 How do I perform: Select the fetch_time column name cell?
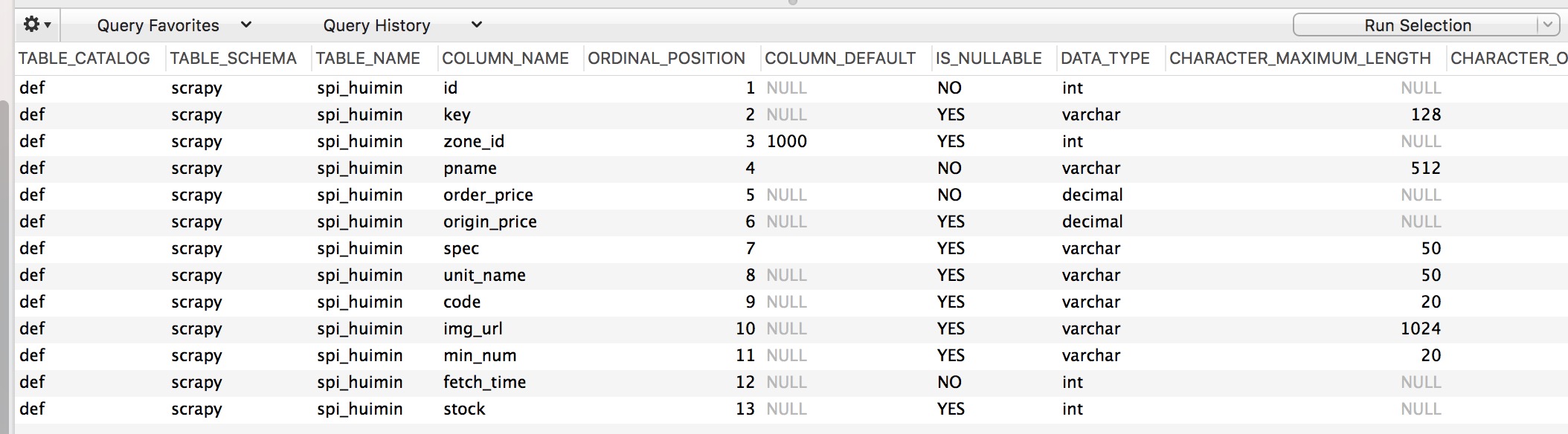click(x=484, y=382)
